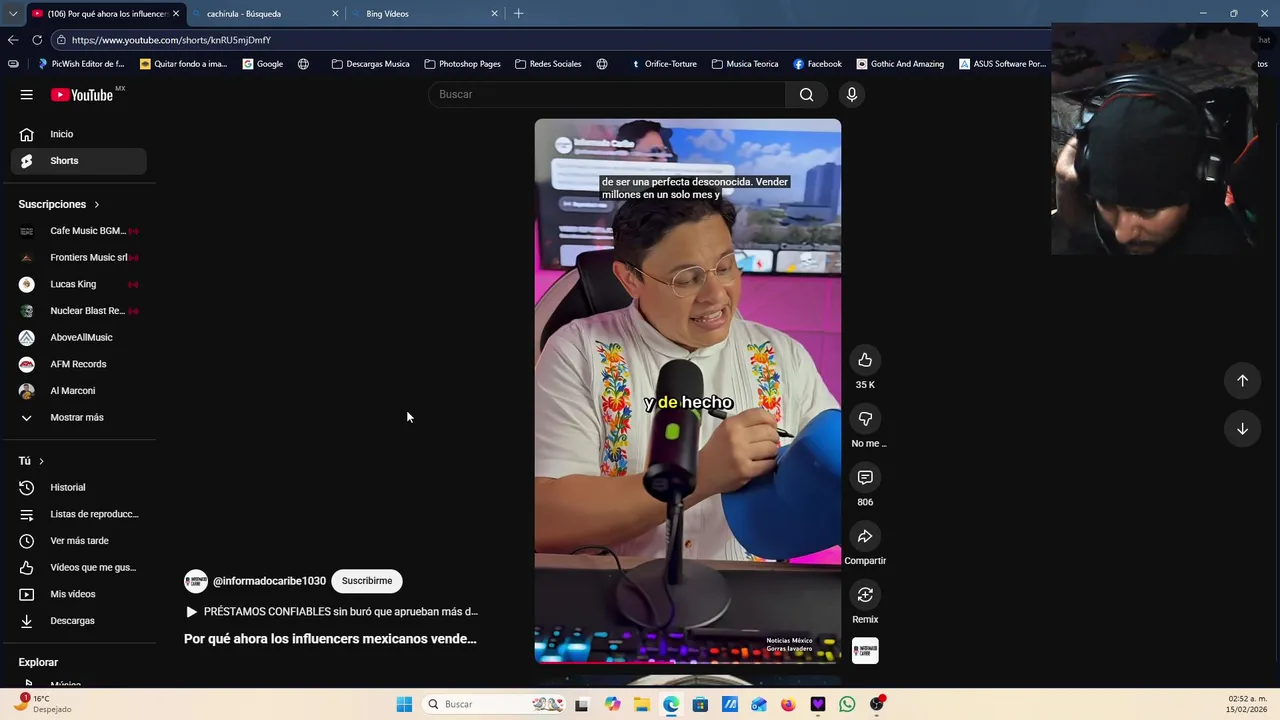Viewport: 1280px width, 720px height.
Task: Open Listas de reproducción
Action: [x=78, y=514]
